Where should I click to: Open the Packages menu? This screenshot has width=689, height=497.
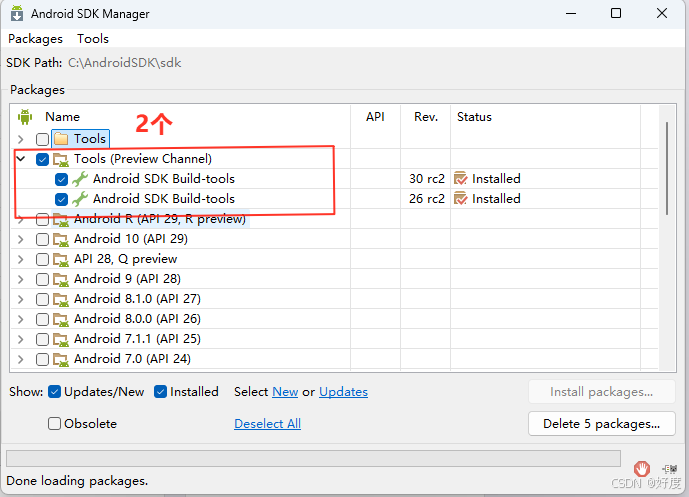(x=36, y=39)
